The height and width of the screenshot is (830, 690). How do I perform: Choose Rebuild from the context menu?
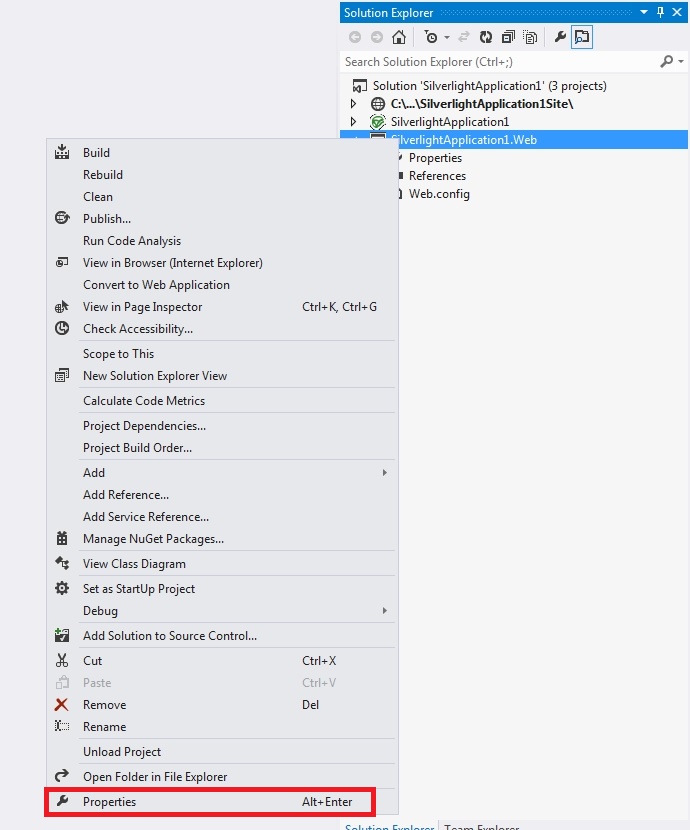click(x=103, y=175)
